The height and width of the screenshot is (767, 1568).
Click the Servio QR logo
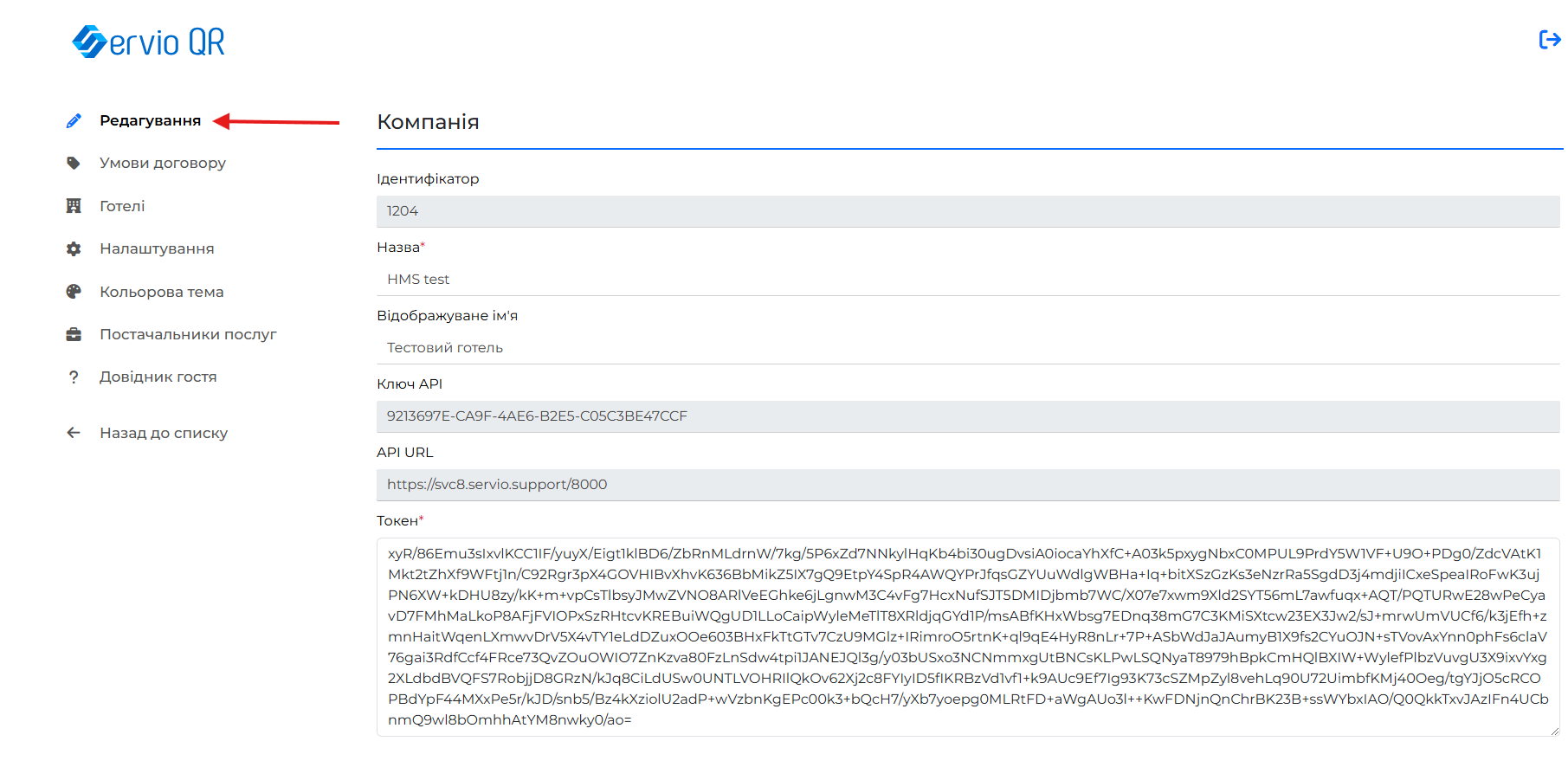pyautogui.click(x=148, y=42)
